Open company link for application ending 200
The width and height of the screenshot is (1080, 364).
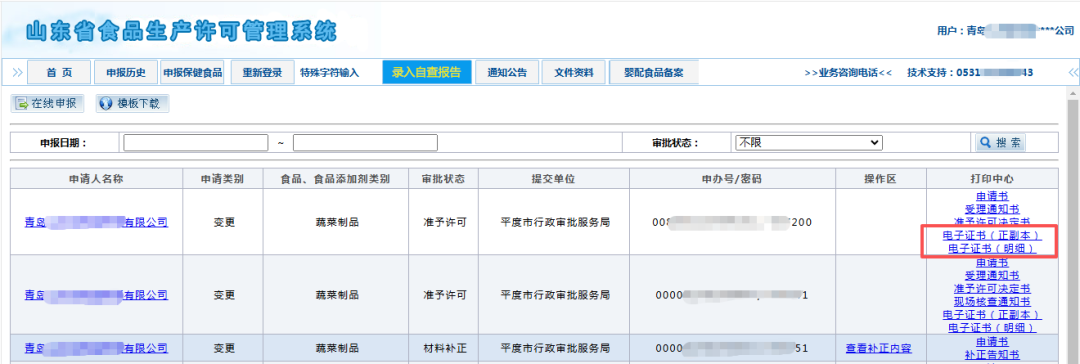tap(96, 222)
